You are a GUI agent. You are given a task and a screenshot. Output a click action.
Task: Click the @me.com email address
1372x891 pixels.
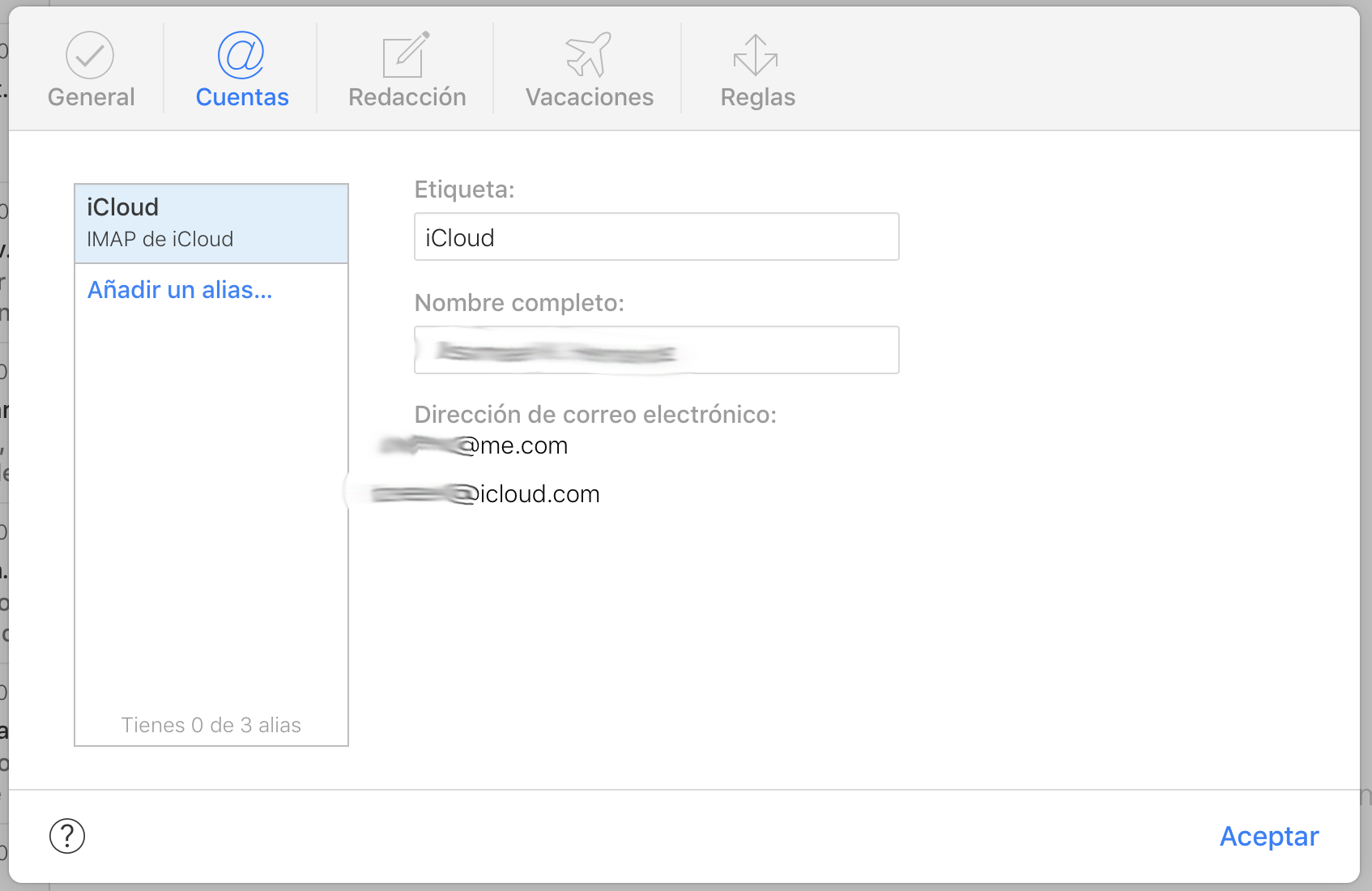[x=475, y=446]
